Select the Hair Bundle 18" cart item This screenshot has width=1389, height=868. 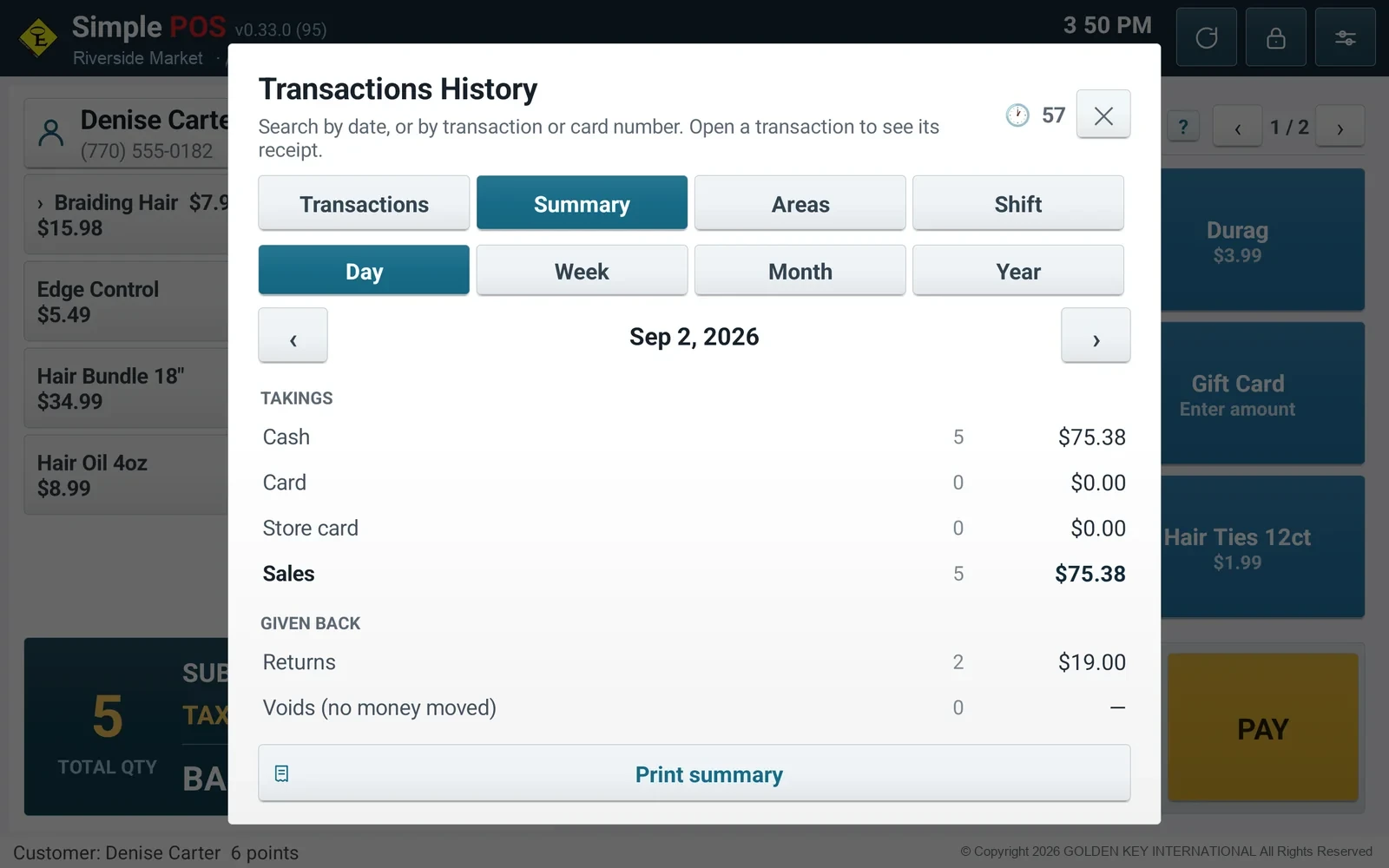127,388
